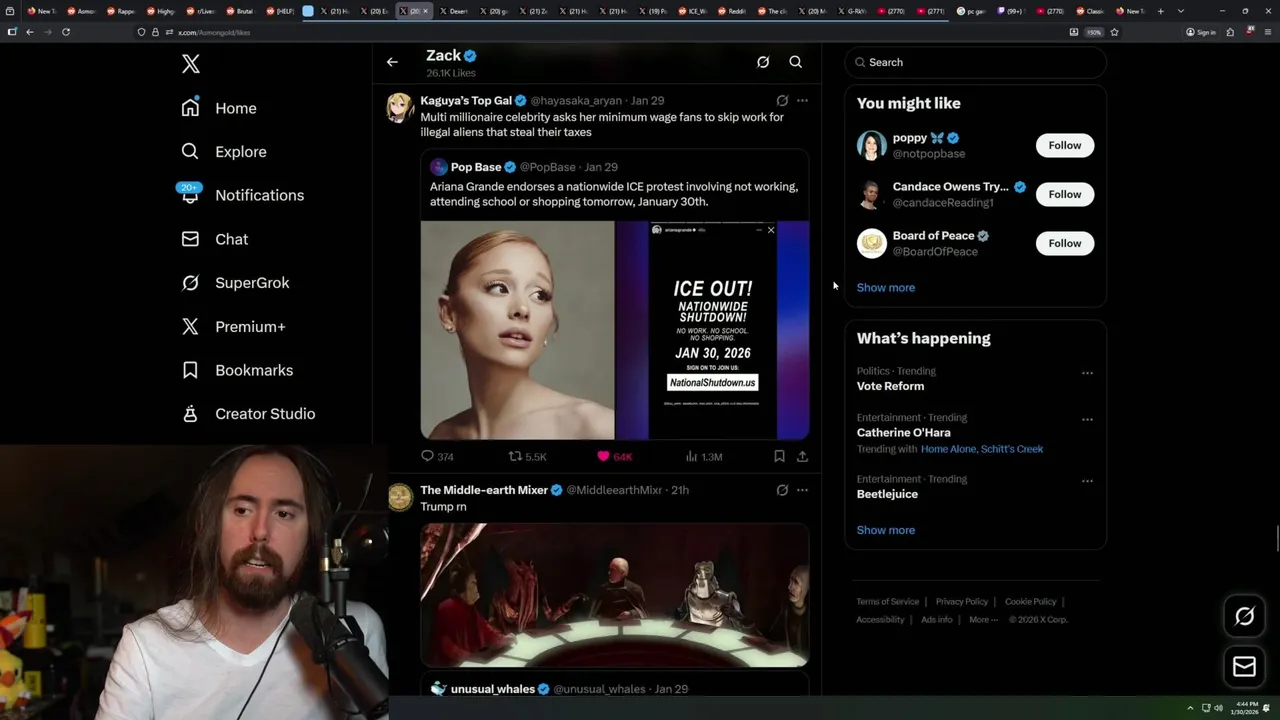The width and height of the screenshot is (1280, 720).
Task: View Ariana Grande portrait image
Action: tap(517, 330)
